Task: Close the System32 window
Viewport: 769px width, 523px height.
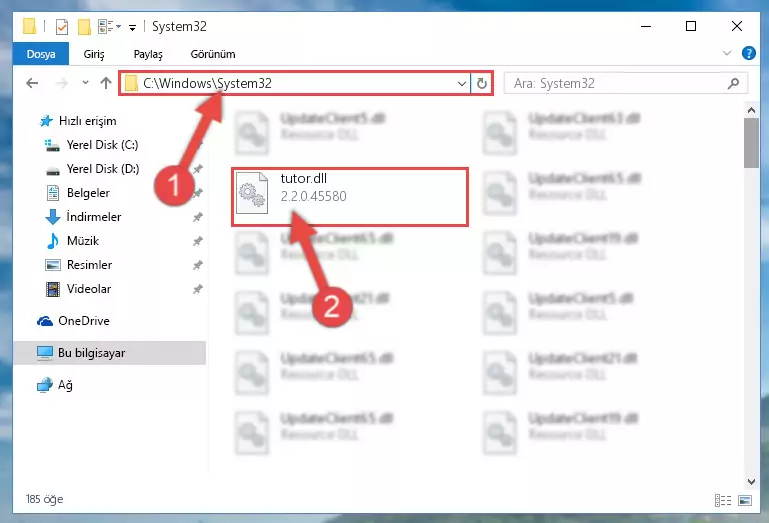Action: click(x=737, y=26)
